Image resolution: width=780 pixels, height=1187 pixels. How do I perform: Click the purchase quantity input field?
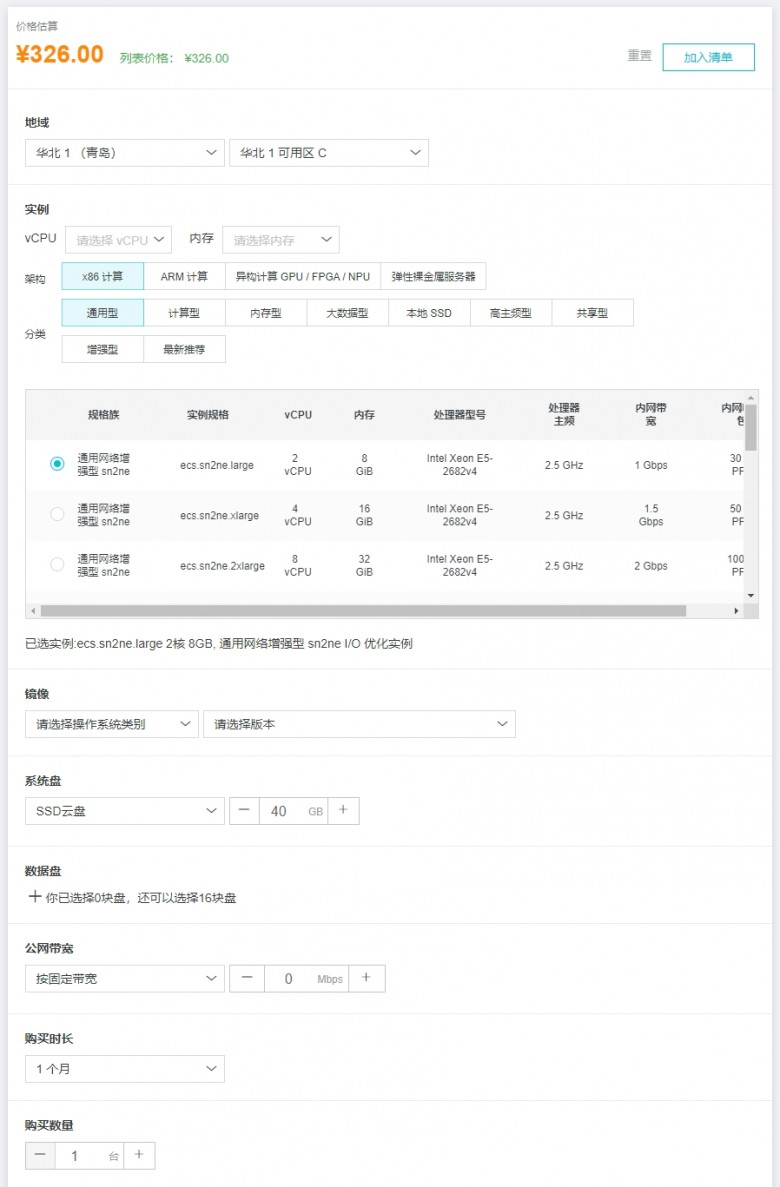(89, 1155)
